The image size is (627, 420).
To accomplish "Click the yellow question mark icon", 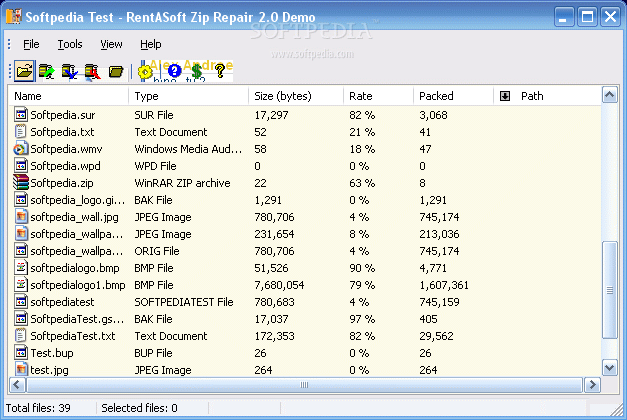I will click(220, 71).
